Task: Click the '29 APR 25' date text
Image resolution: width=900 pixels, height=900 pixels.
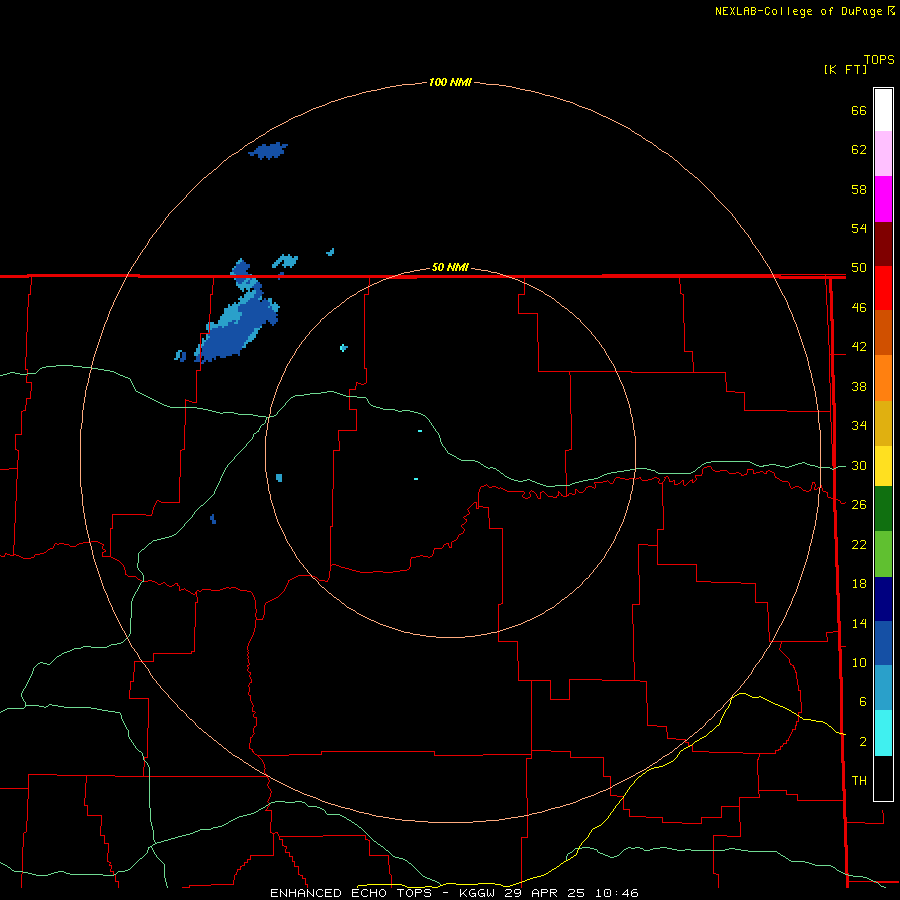Action: tap(544, 893)
